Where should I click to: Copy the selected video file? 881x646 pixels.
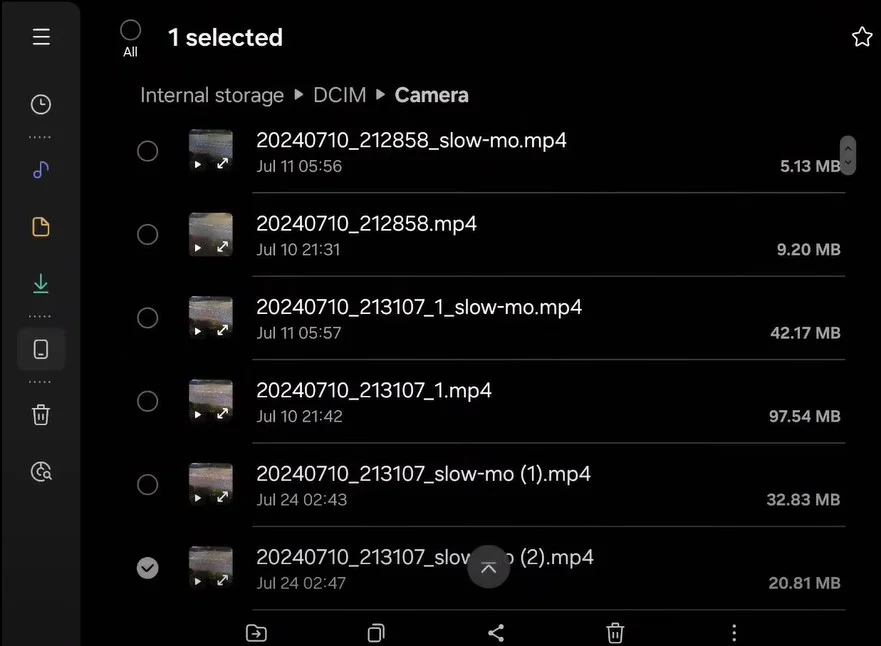(x=375, y=632)
